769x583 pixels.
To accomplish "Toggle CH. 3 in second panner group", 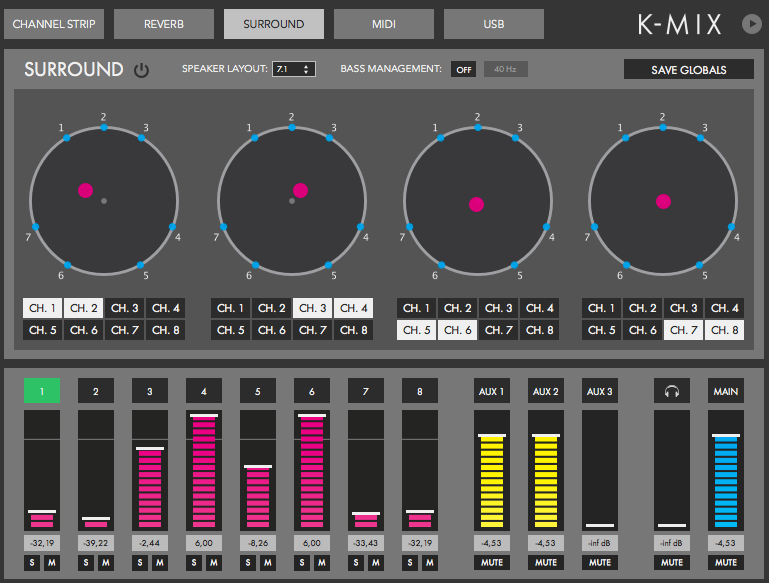I will pyautogui.click(x=312, y=308).
